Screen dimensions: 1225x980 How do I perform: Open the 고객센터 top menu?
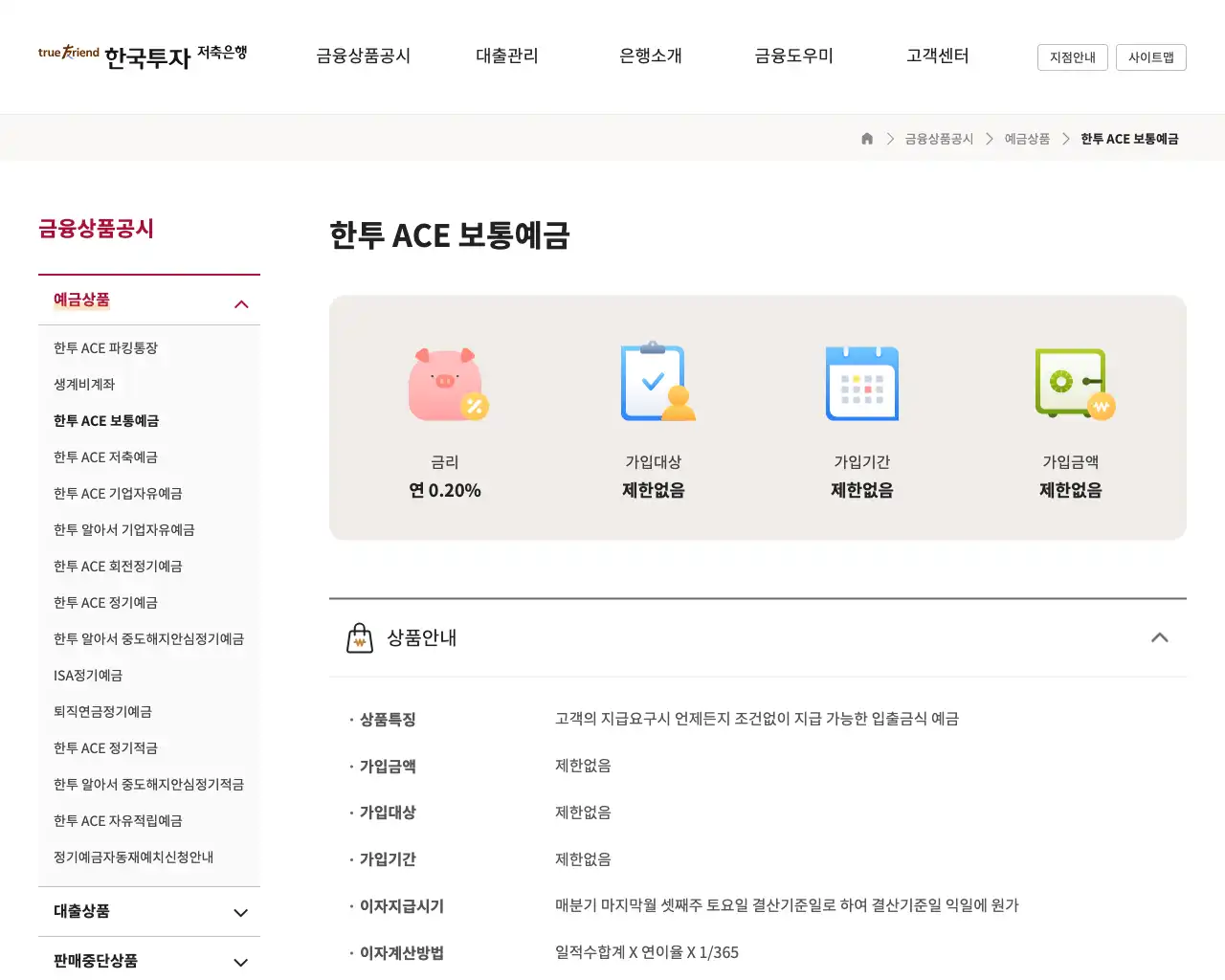(x=938, y=56)
